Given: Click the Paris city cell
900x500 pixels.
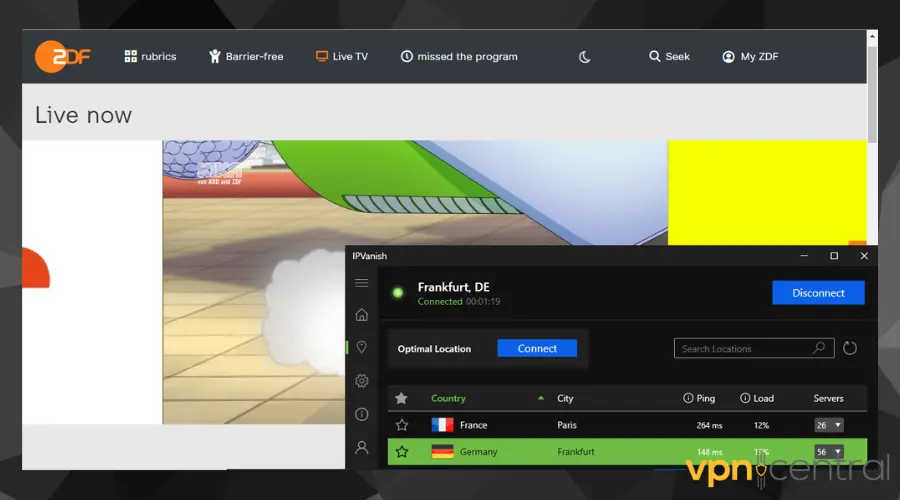Looking at the screenshot, I should 567,425.
